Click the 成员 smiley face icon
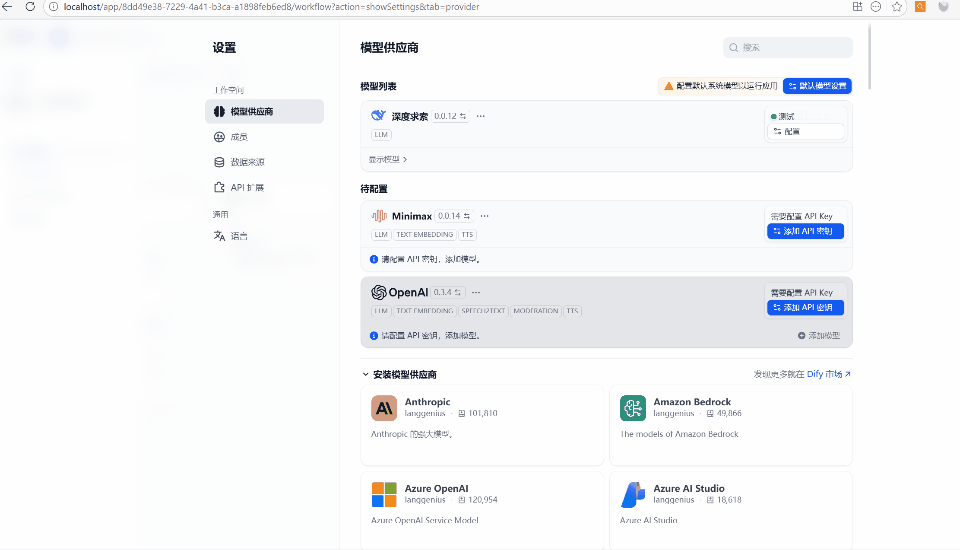Screen dimensions: 960x550 219,137
